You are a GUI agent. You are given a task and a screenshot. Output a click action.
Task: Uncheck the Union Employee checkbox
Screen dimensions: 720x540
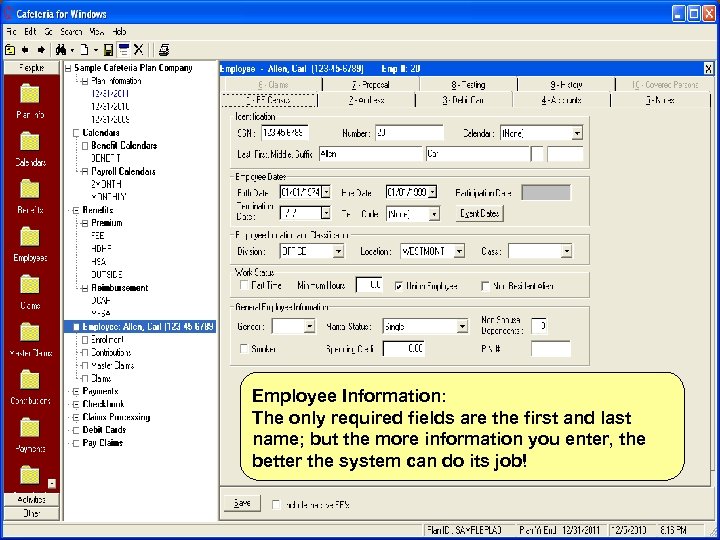[x=399, y=286]
